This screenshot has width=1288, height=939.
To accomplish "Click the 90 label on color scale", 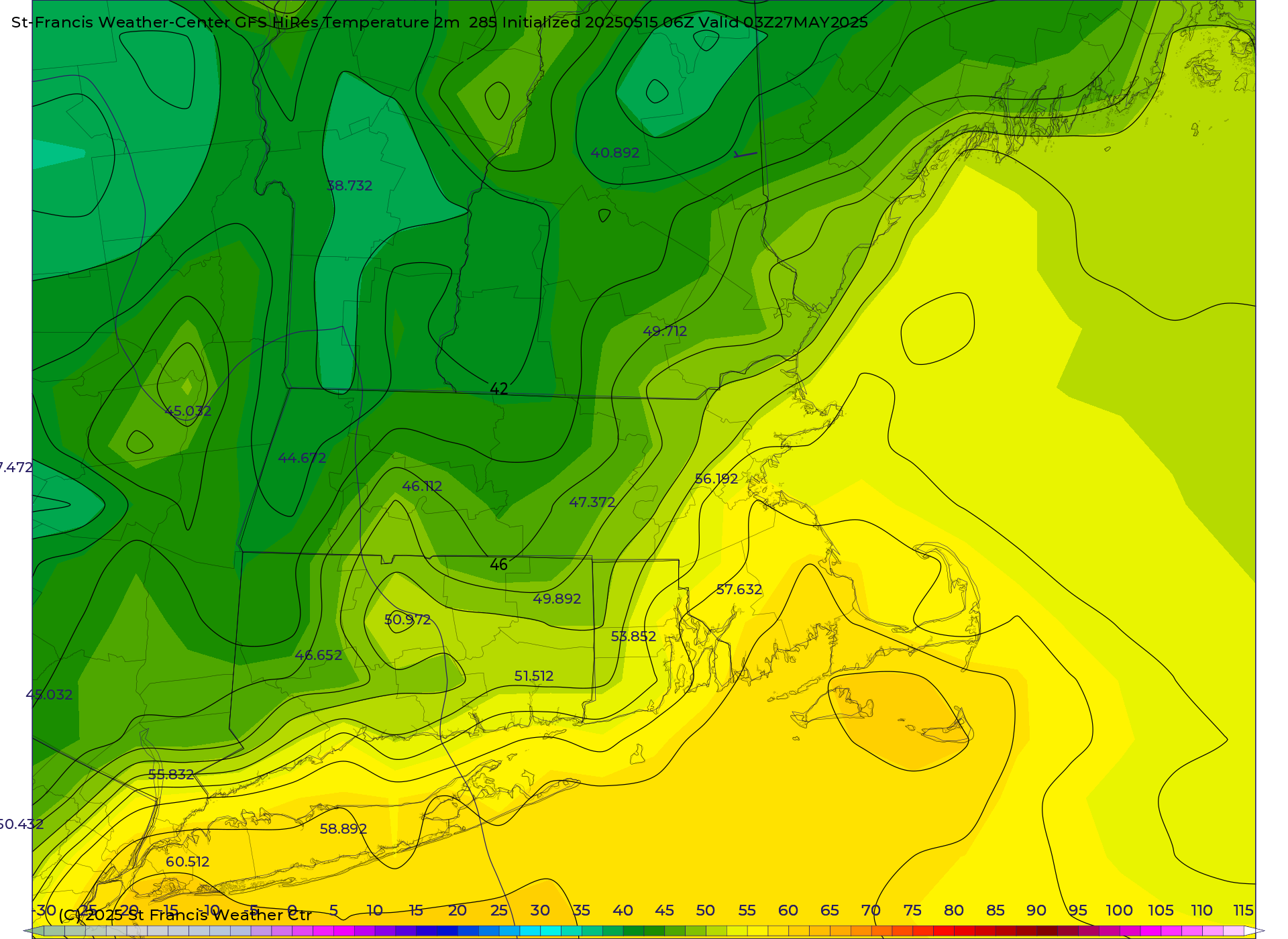I will coord(1036,910).
